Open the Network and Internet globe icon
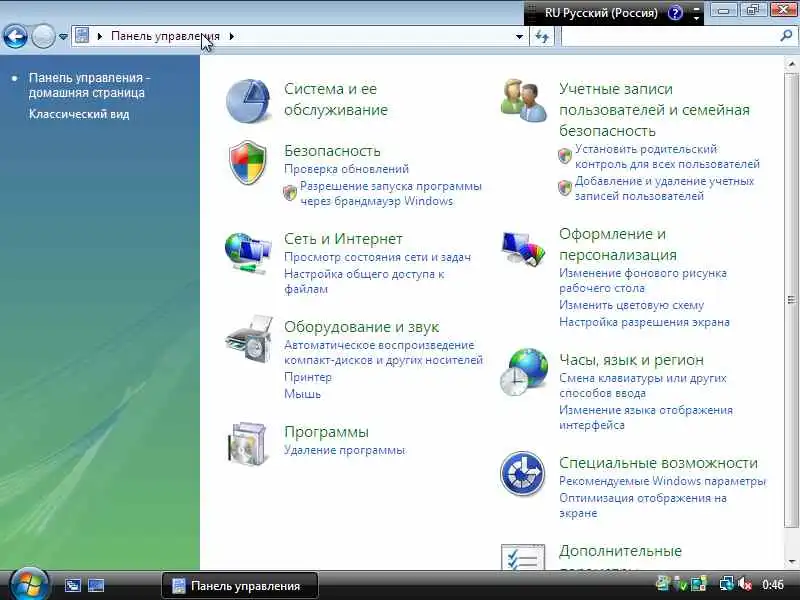Image resolution: width=800 pixels, height=600 pixels. tap(247, 253)
